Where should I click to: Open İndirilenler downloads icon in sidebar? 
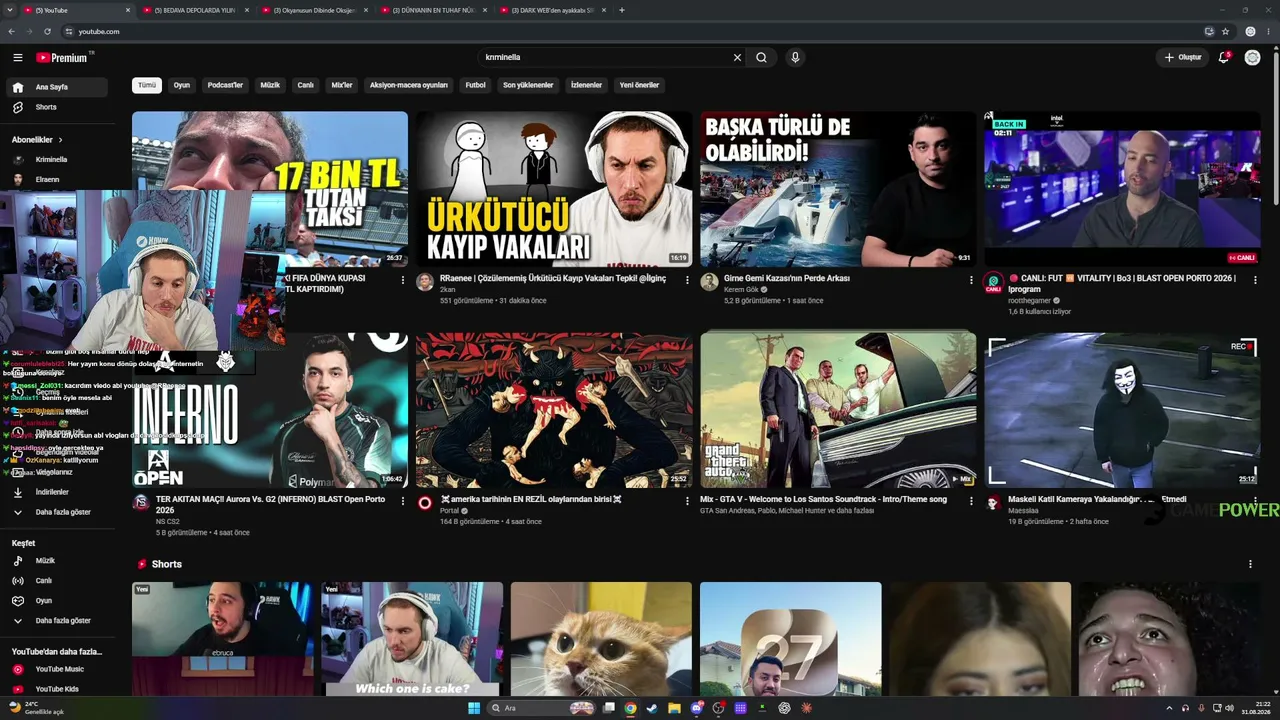(17, 492)
